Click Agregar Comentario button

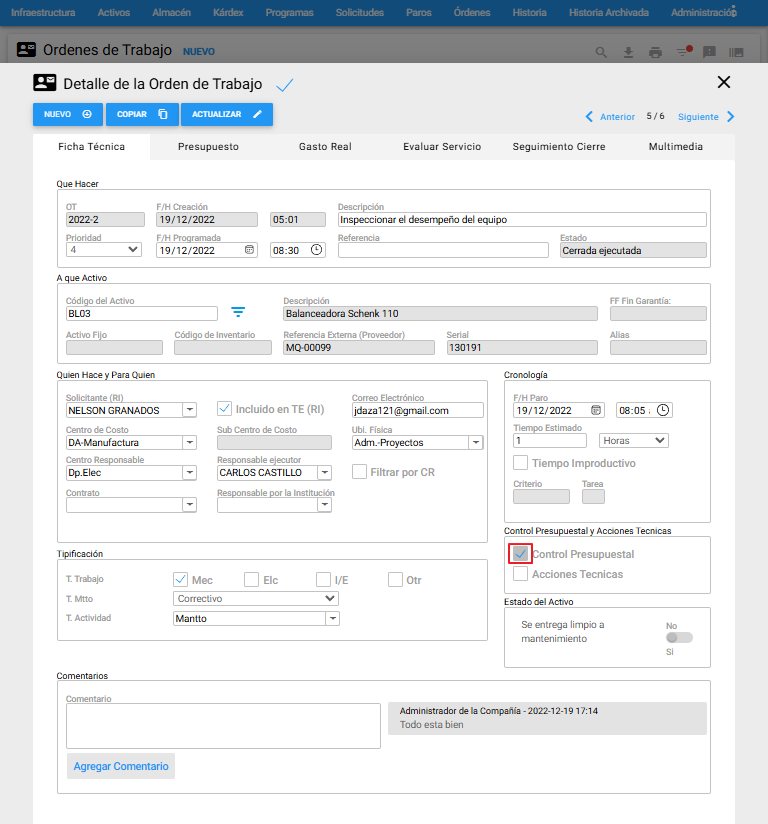[121, 766]
